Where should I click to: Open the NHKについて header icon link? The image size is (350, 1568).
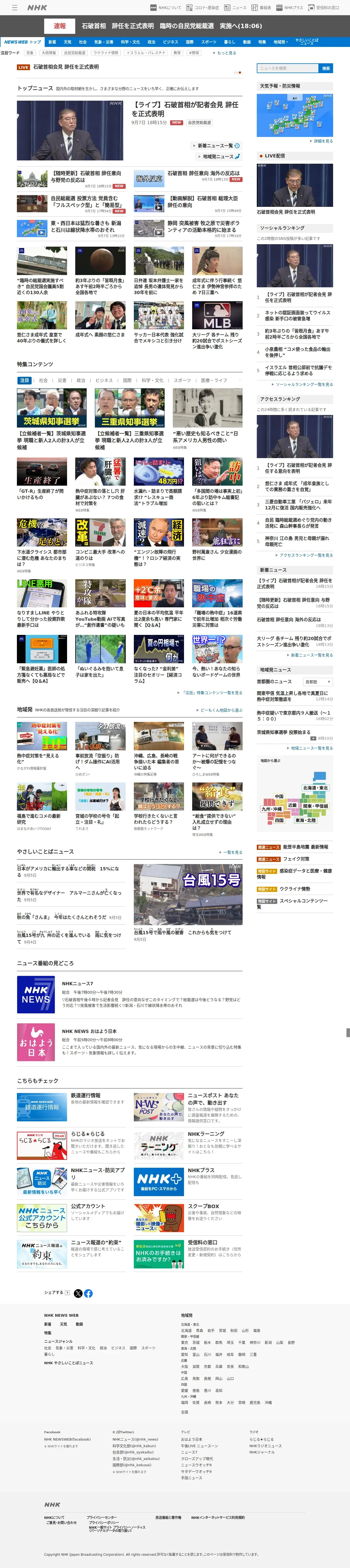(166, 8)
